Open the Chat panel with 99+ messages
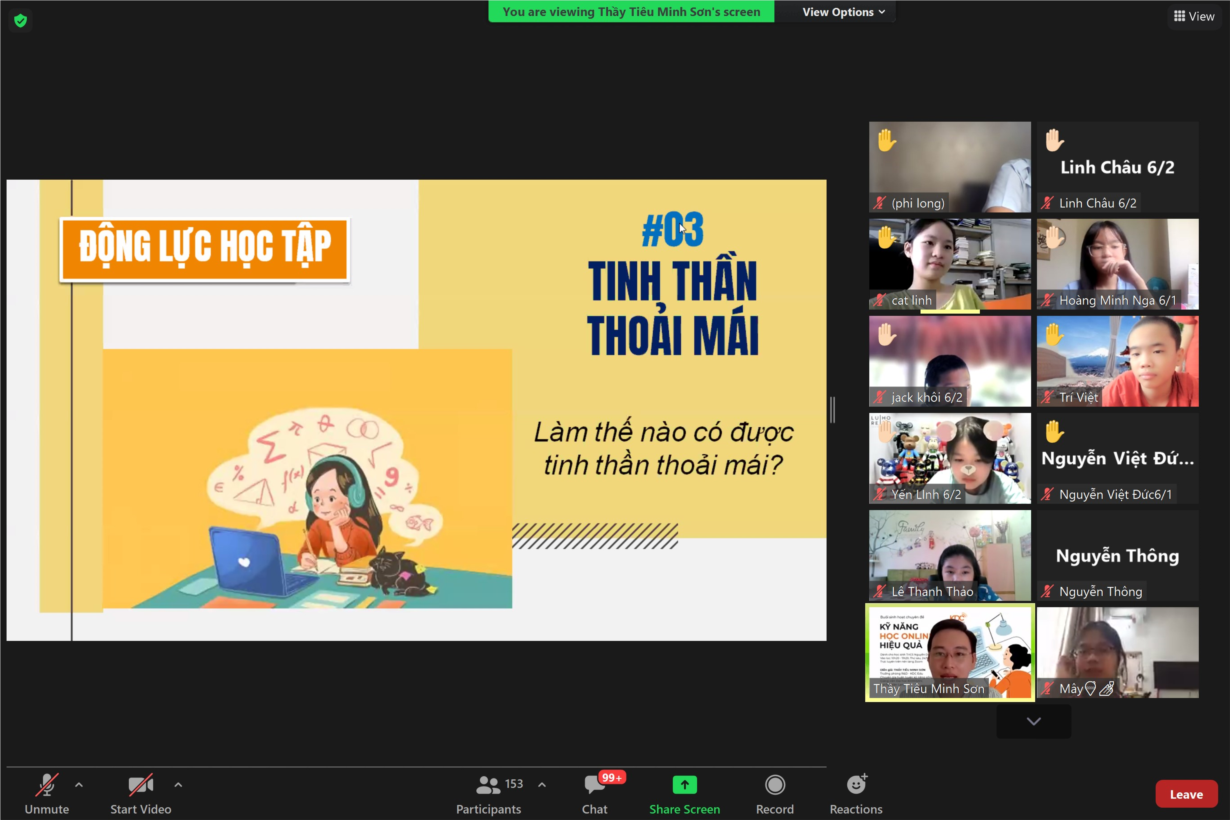 [595, 785]
